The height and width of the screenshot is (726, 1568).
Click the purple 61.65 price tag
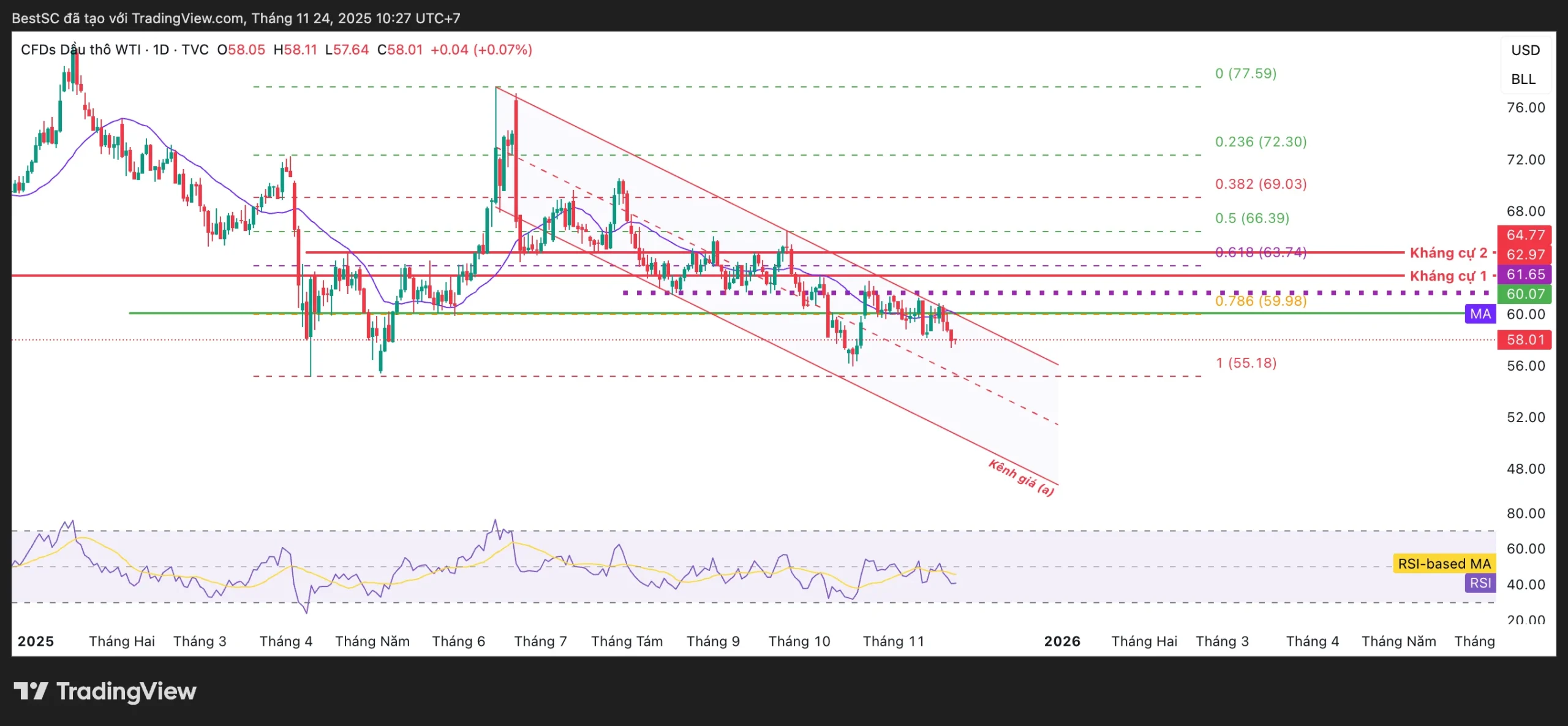pyautogui.click(x=1525, y=274)
